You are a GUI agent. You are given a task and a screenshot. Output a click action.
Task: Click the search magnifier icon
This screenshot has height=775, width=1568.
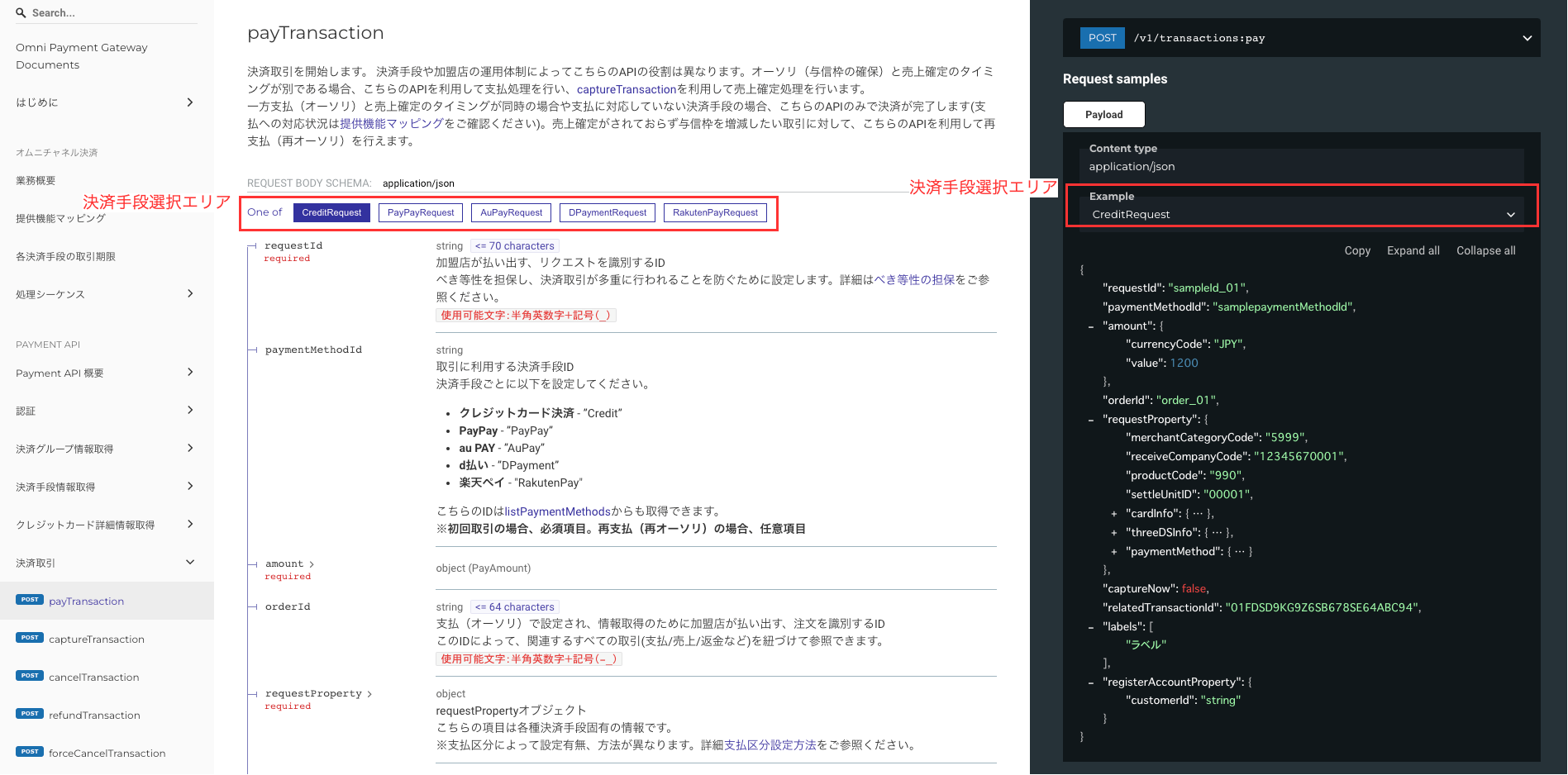(21, 12)
